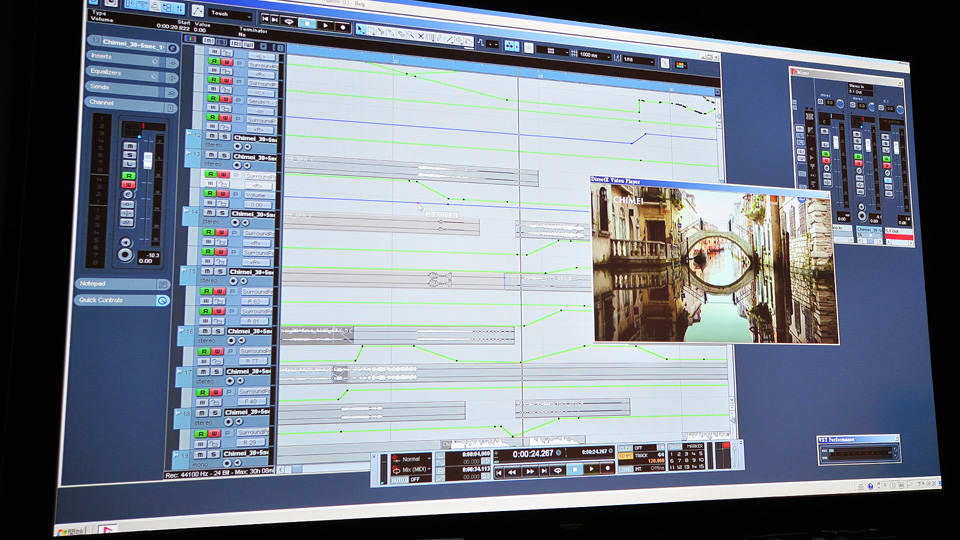Pick the Zoom magnifier tool in toolbar
Viewport: 960px width, 540px height.
[x=410, y=35]
